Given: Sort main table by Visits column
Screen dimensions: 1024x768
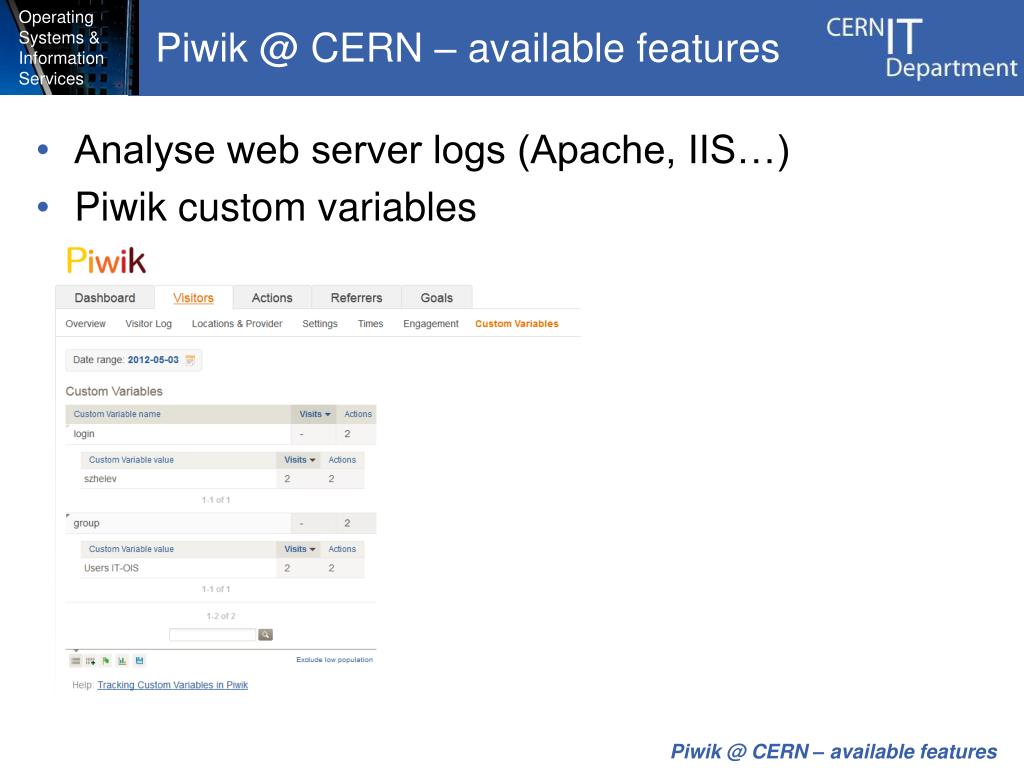Looking at the screenshot, I should (315, 414).
